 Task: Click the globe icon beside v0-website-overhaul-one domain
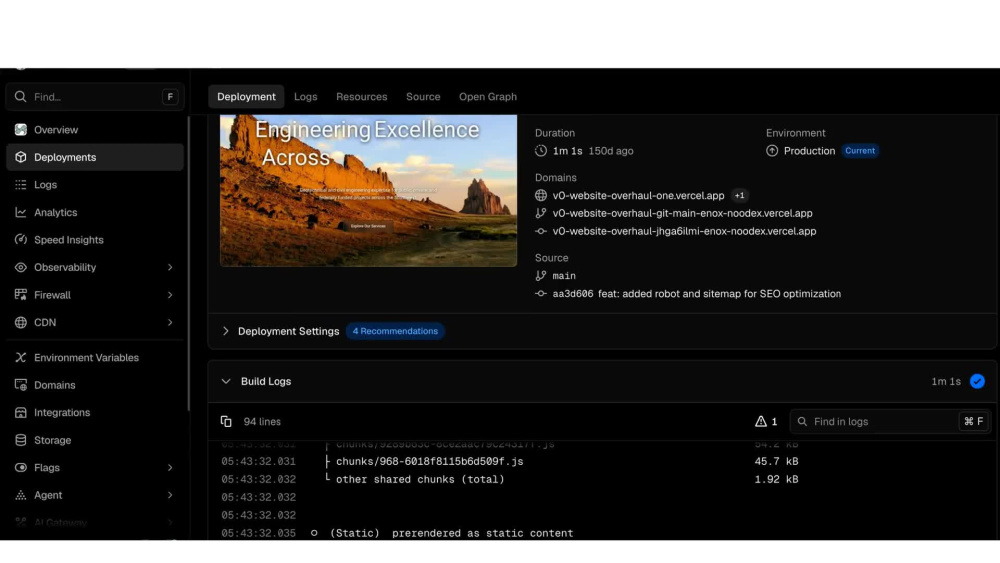pyautogui.click(x=541, y=196)
